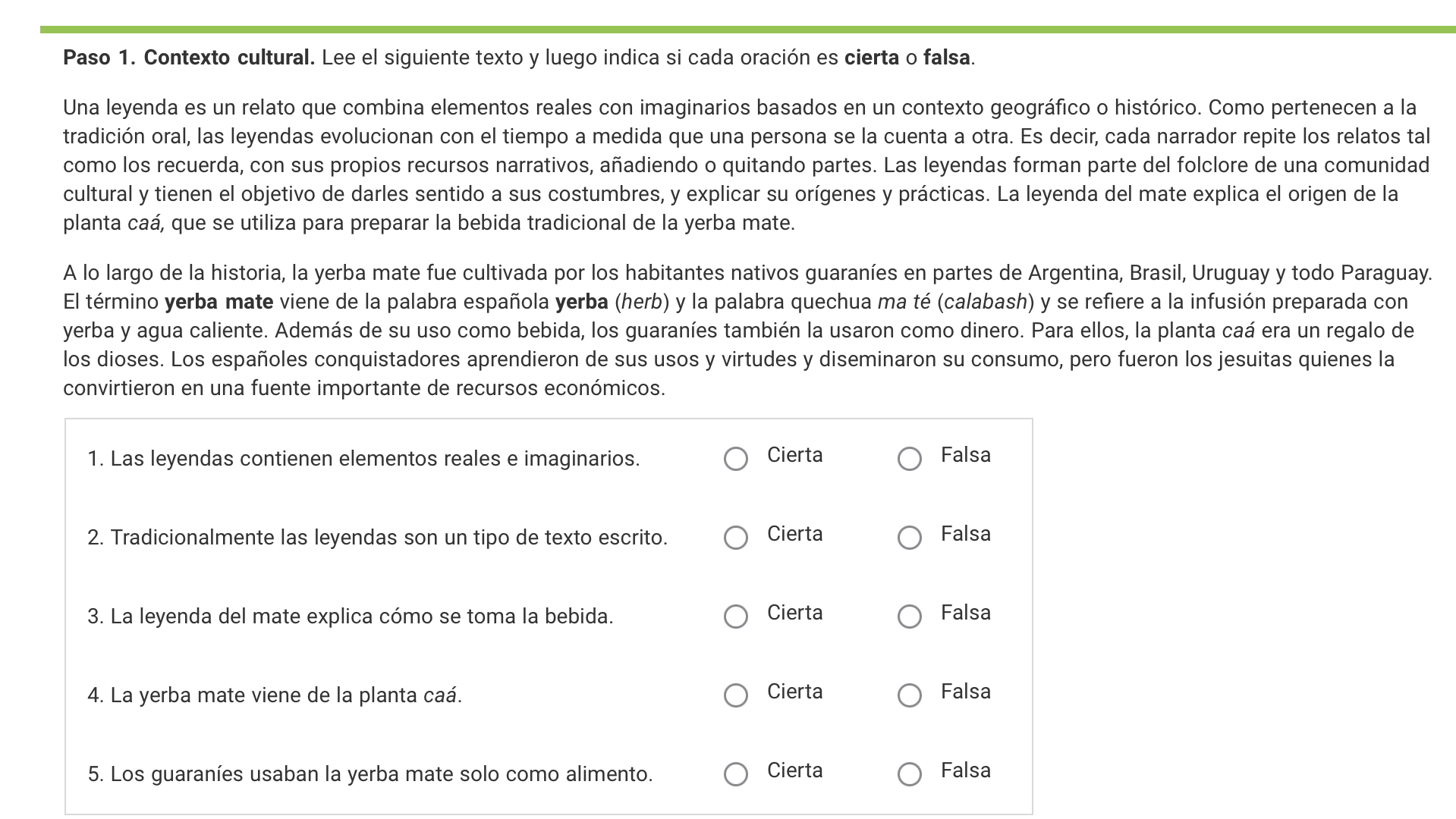Pick Cierta for statement 5 about guaraníes
Viewport: 1456px width, 819px height.
click(x=735, y=774)
